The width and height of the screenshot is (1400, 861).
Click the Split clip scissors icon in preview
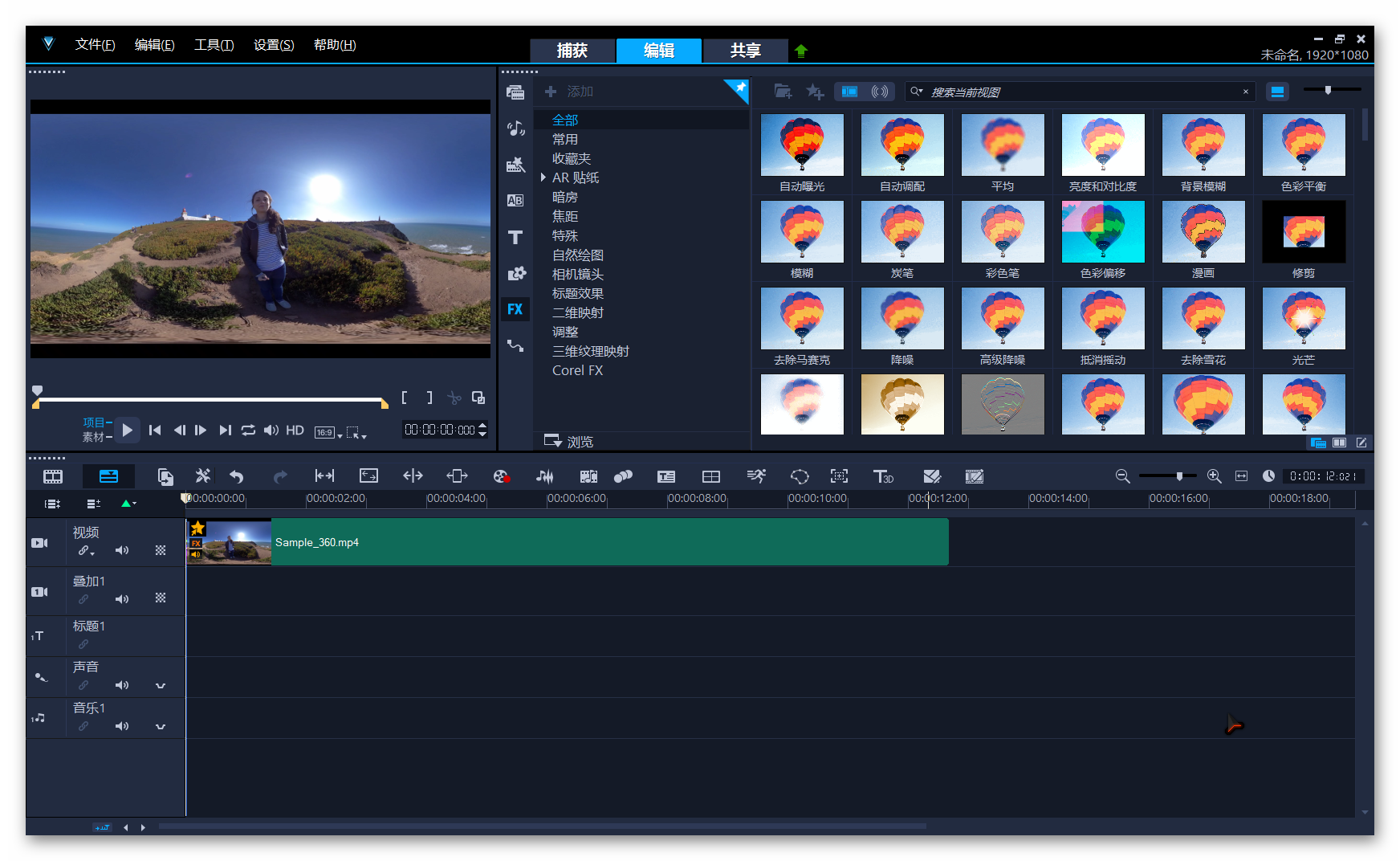[x=454, y=398]
